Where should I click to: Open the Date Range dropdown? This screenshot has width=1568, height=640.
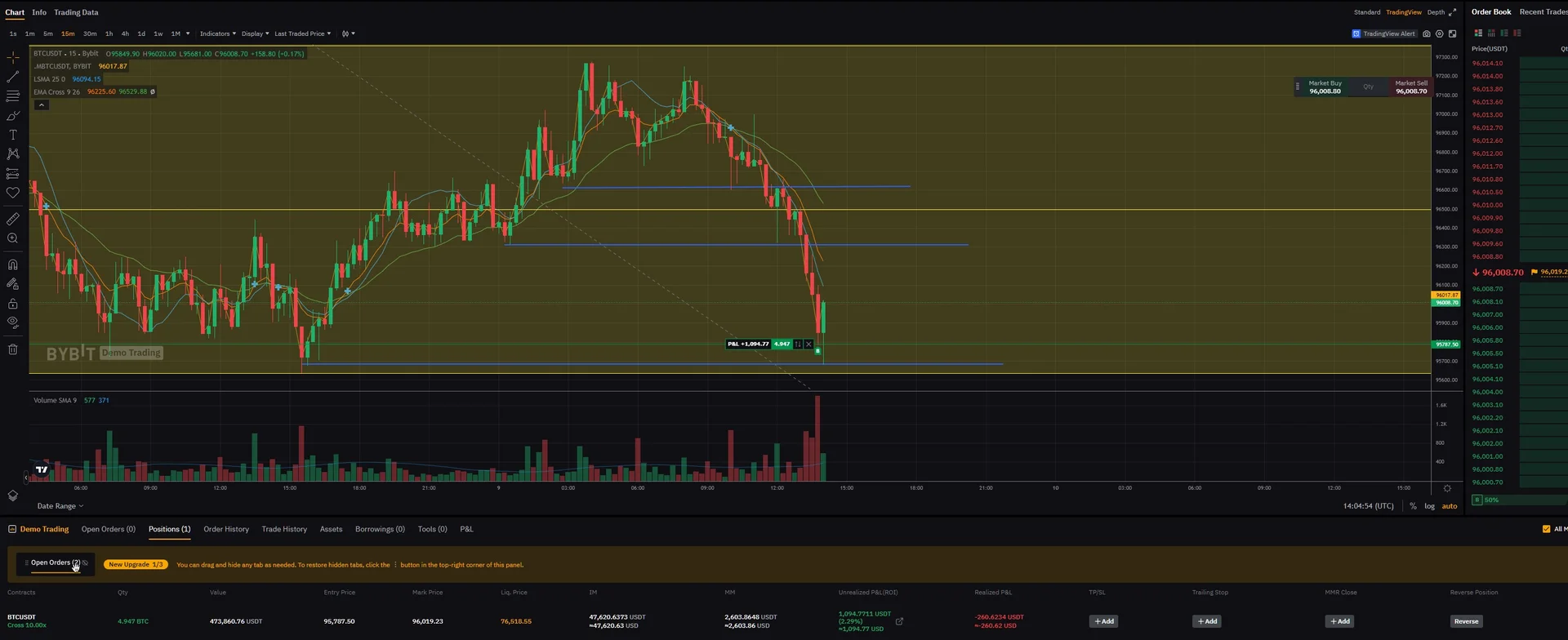(60, 506)
